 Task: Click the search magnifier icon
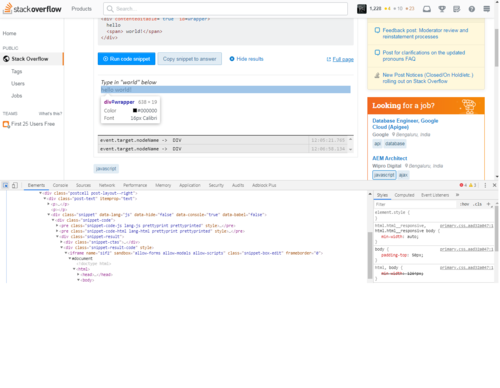click(110, 9)
